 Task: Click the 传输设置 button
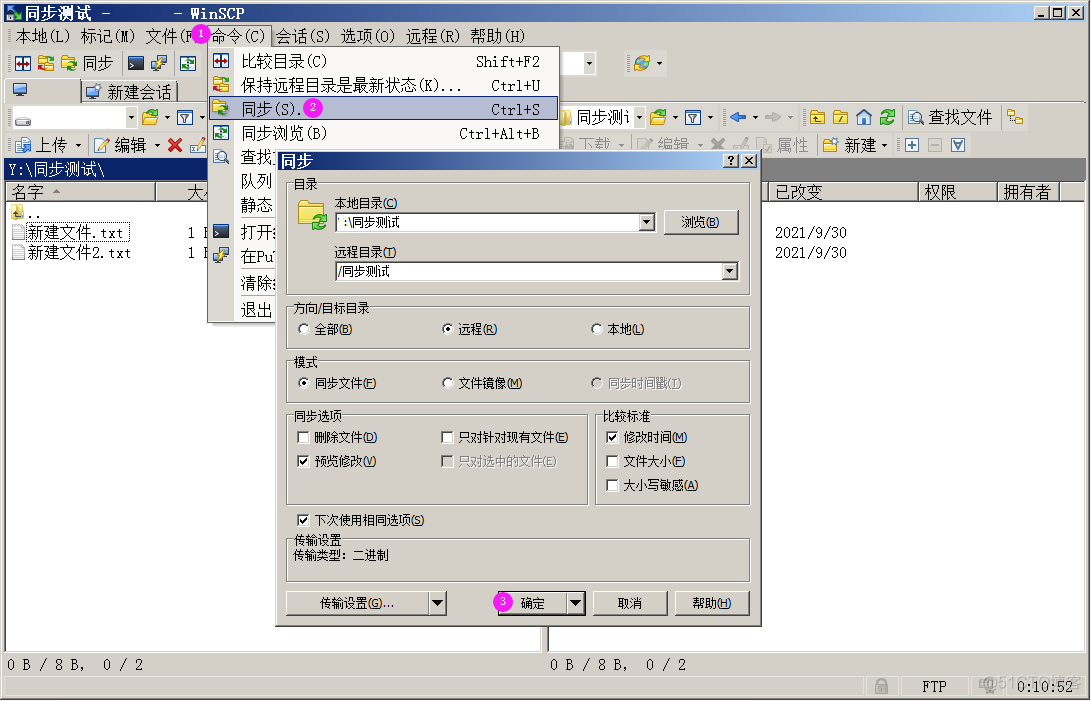(357, 603)
